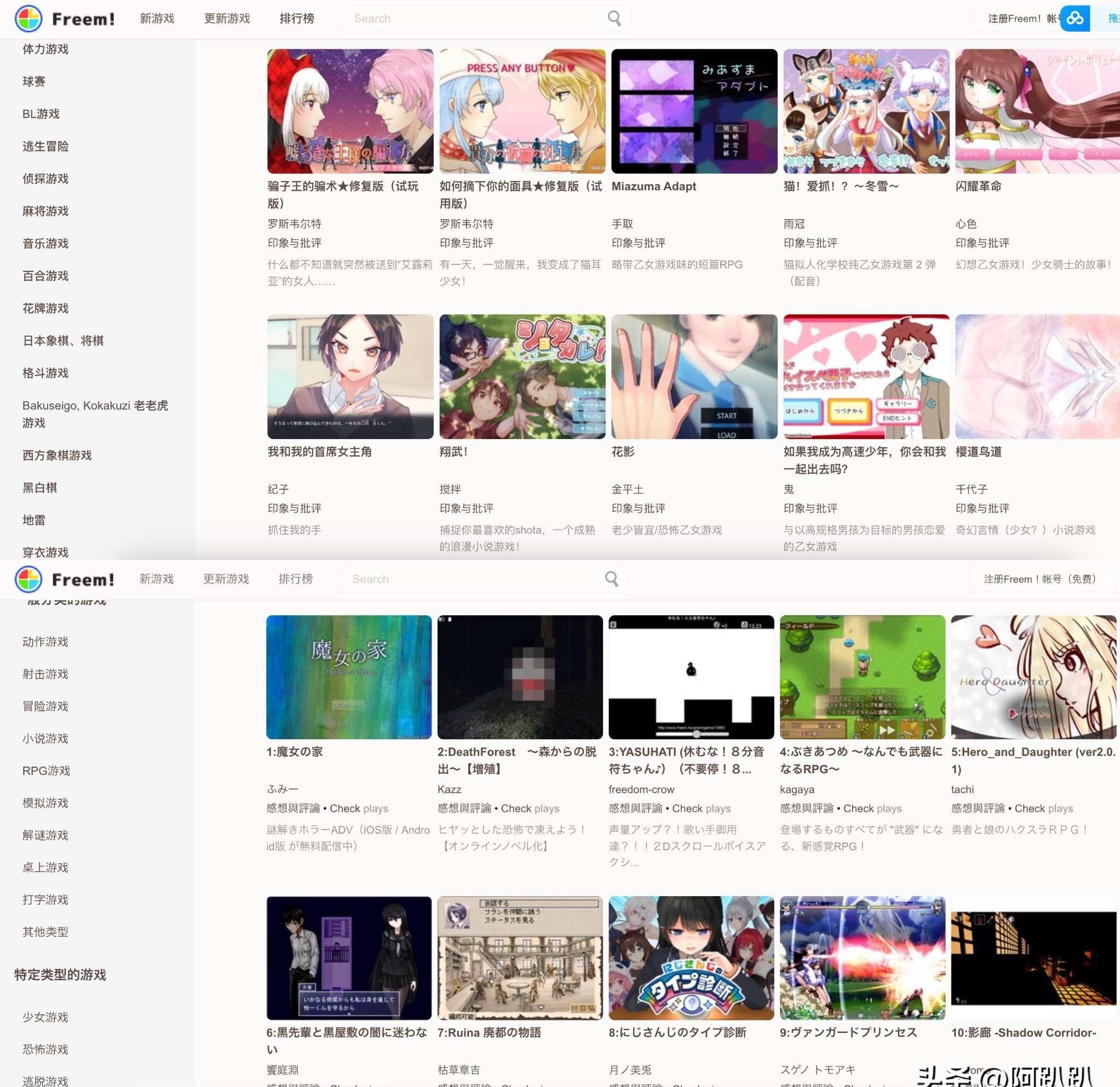The width and height of the screenshot is (1120, 1087).
Task: Click the search magnifier in lower header
Action: [611, 578]
